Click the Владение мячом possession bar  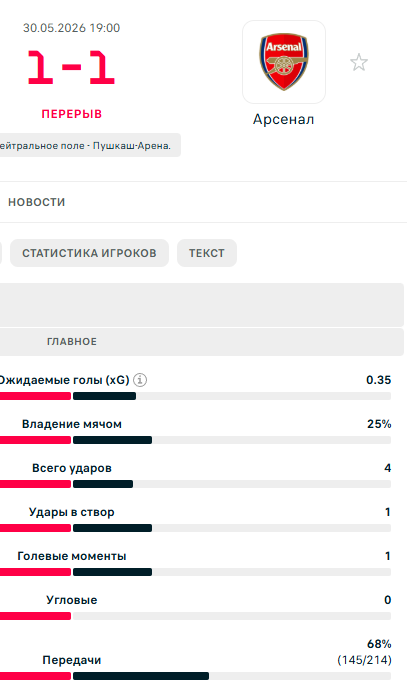pyautogui.click(x=196, y=440)
